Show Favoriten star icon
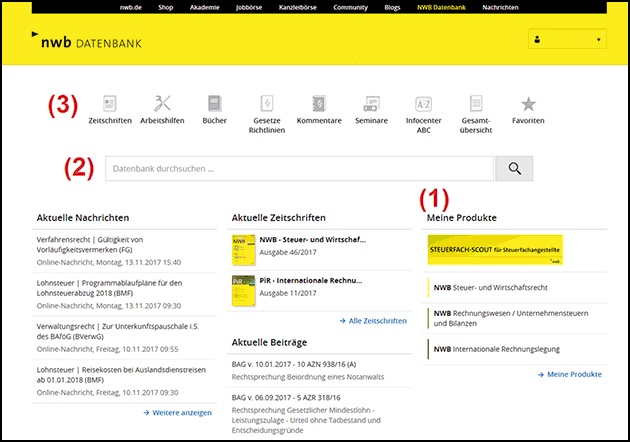This screenshot has height=442, width=630. (x=528, y=104)
